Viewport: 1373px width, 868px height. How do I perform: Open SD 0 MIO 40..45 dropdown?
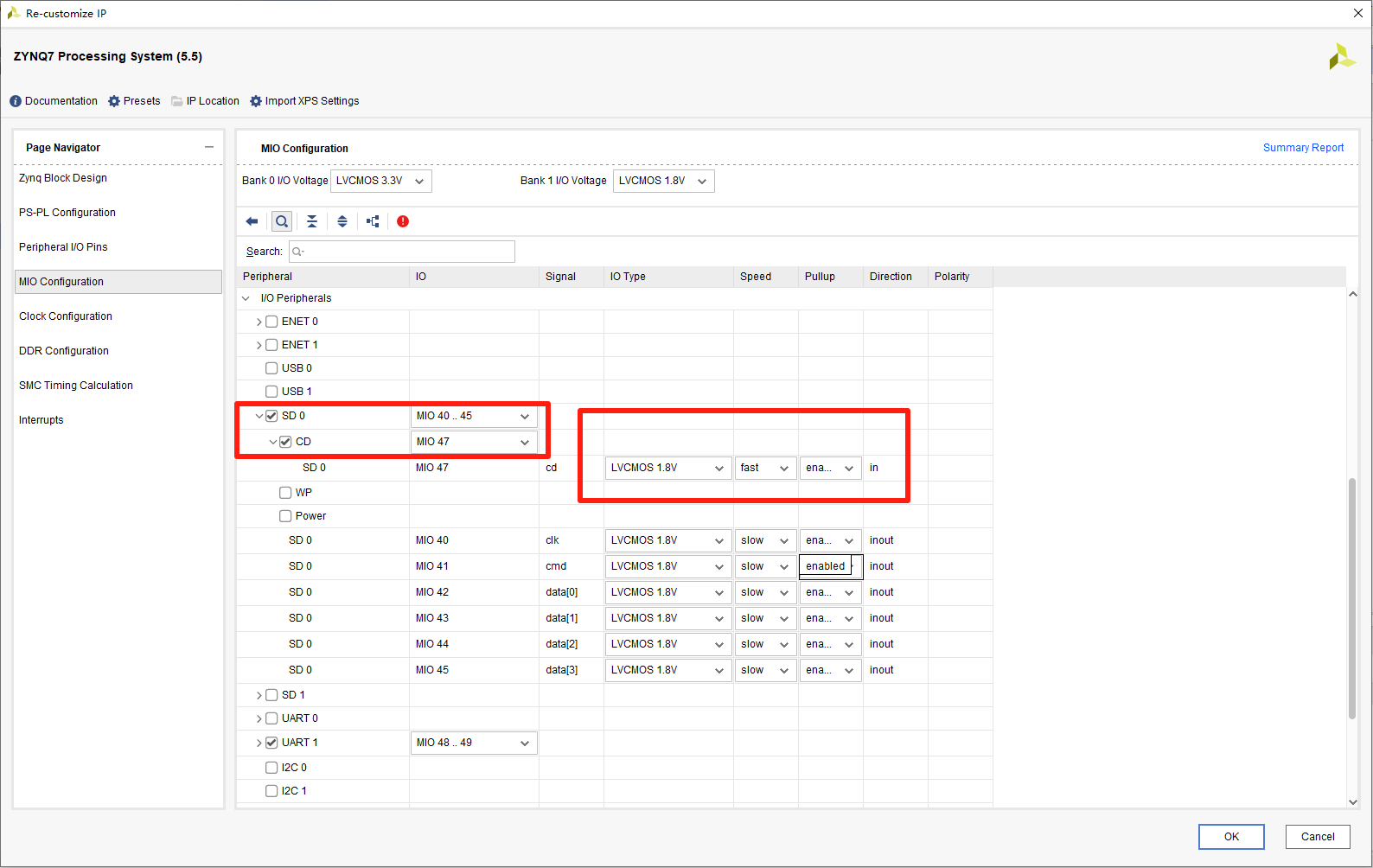(474, 416)
